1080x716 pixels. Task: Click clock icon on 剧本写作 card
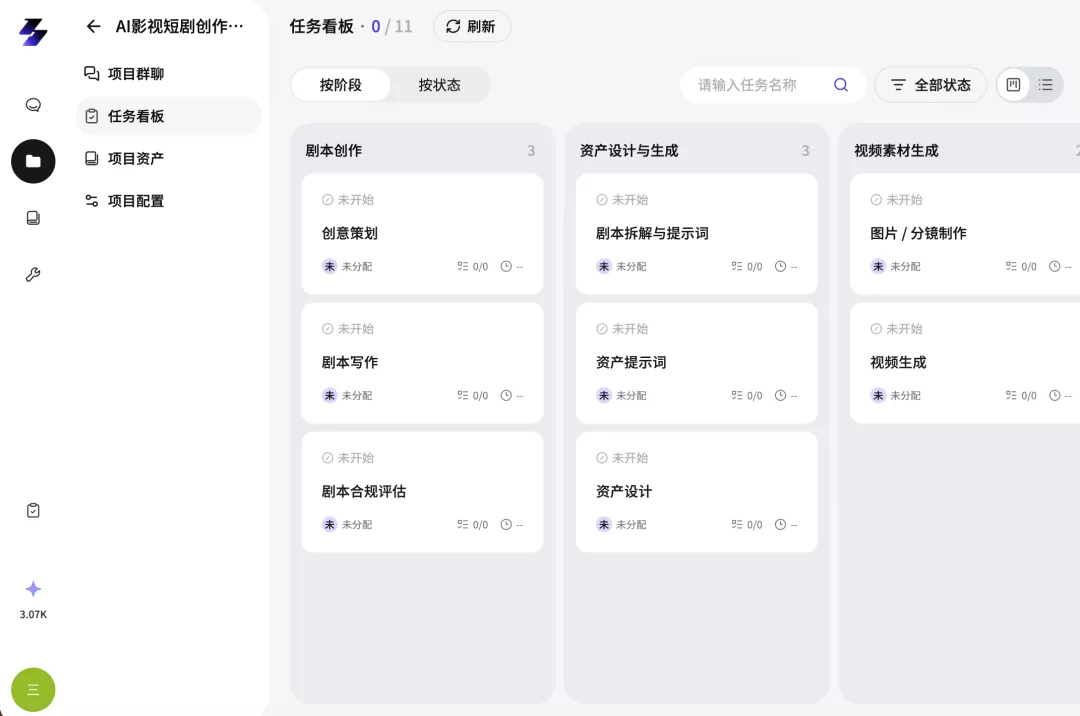coord(506,395)
